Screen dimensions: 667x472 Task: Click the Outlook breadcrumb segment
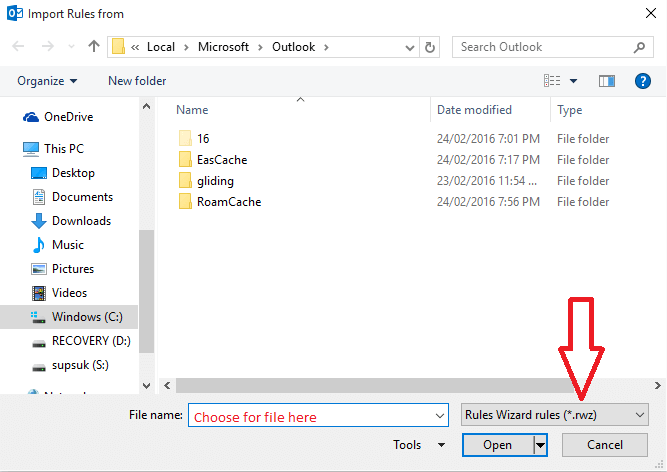[x=294, y=47]
